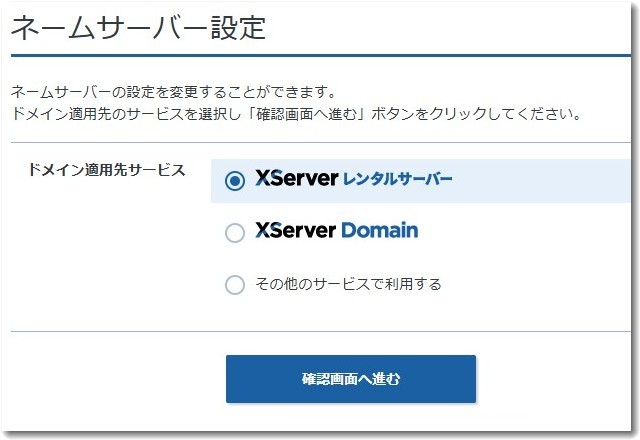This screenshot has height=440, width=640.
Task: Click the ネームサーバーの設定を変更することができます description line
Action: pyautogui.click(x=173, y=92)
